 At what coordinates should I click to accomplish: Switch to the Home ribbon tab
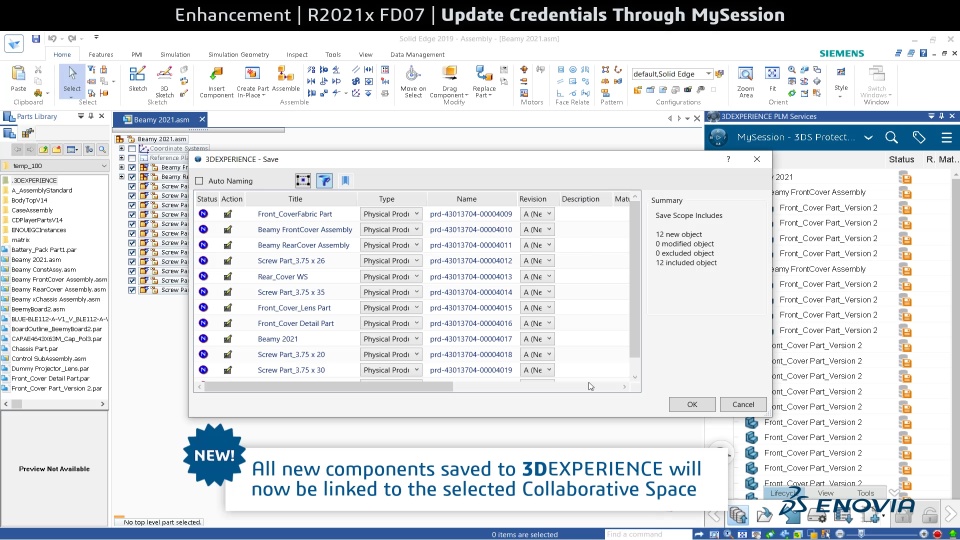[62, 54]
